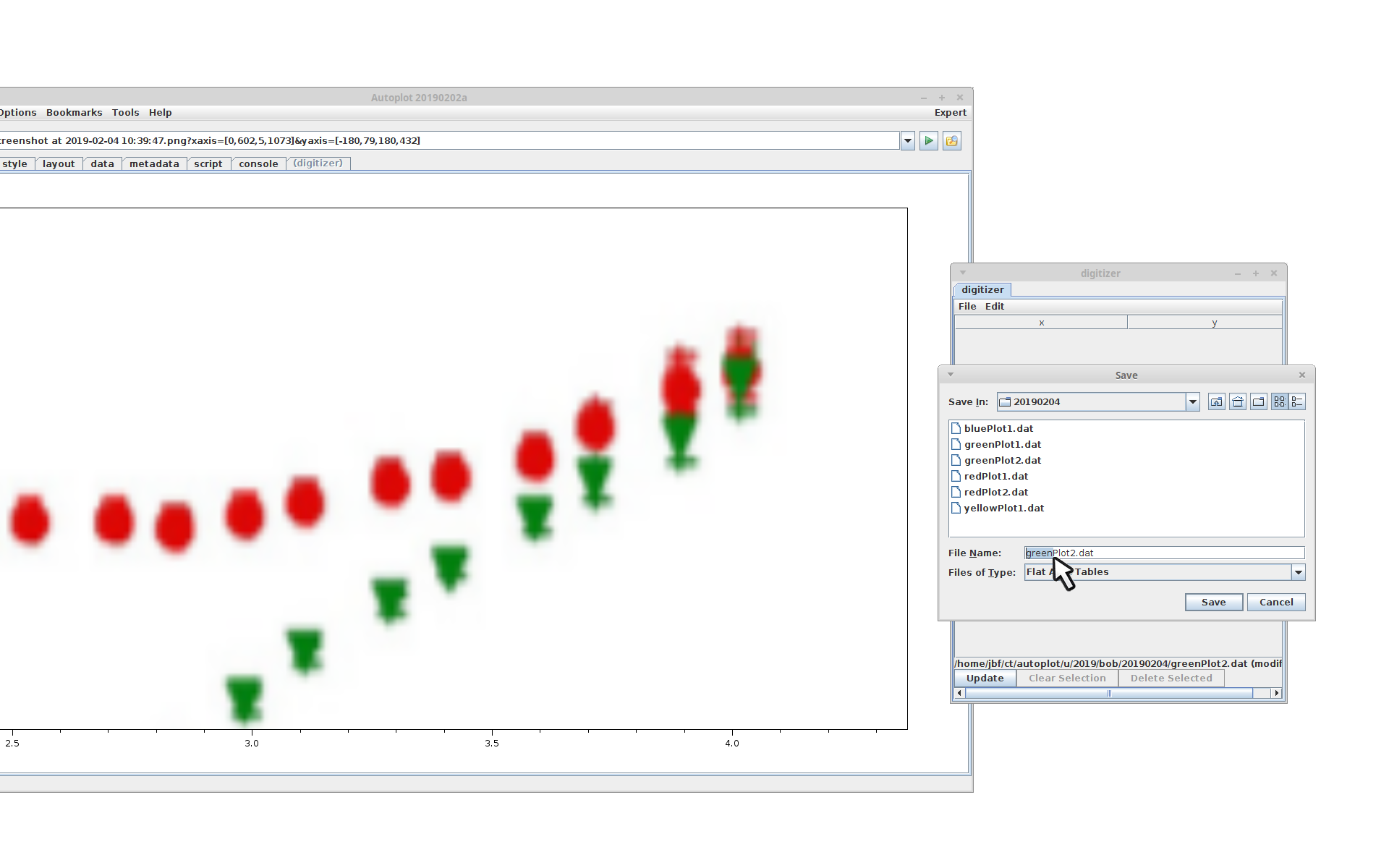Switch to the data tab
This screenshot has height=868, width=1389.
(x=102, y=164)
